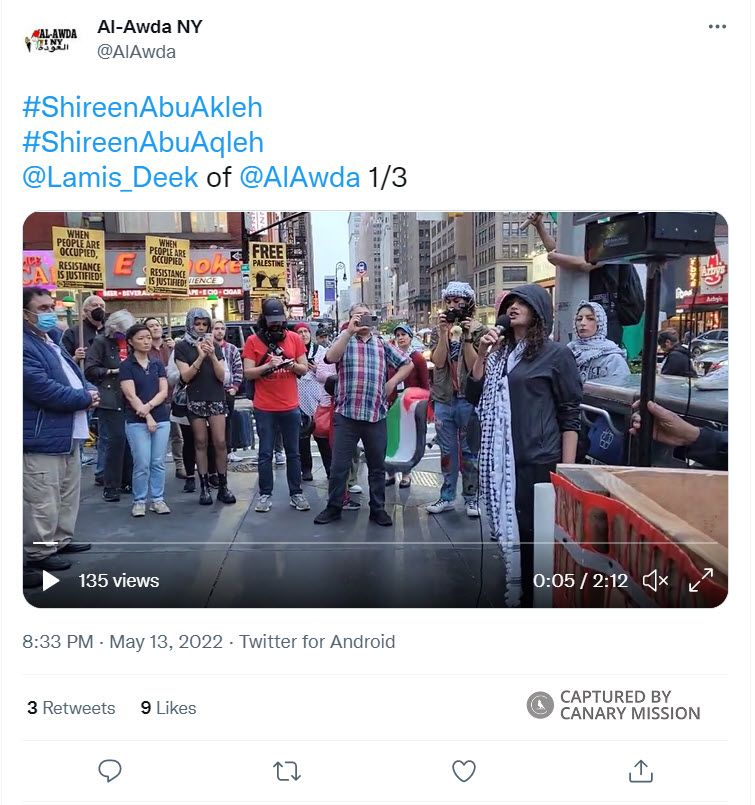Open the Twitter for Android source link
The width and height of the screenshot is (755, 805).
pos(317,642)
